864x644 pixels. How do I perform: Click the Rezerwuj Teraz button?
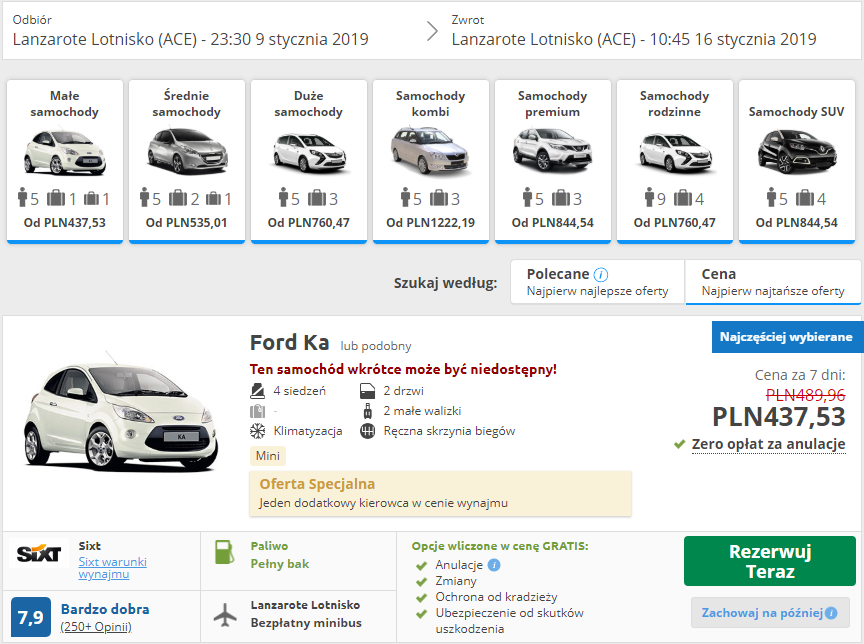pyautogui.click(x=770, y=561)
